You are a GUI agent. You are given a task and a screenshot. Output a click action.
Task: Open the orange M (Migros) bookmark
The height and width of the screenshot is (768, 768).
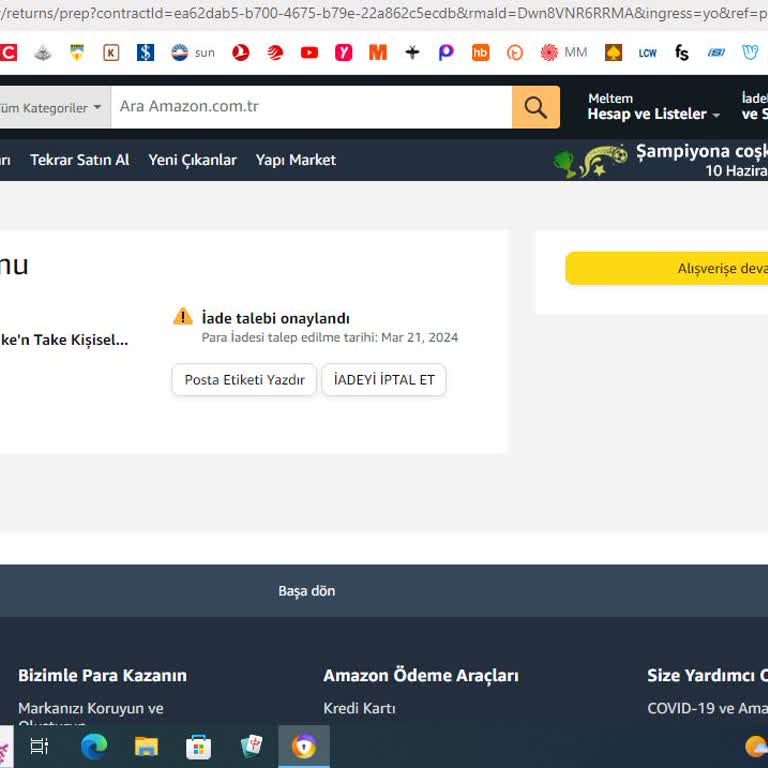point(378,52)
